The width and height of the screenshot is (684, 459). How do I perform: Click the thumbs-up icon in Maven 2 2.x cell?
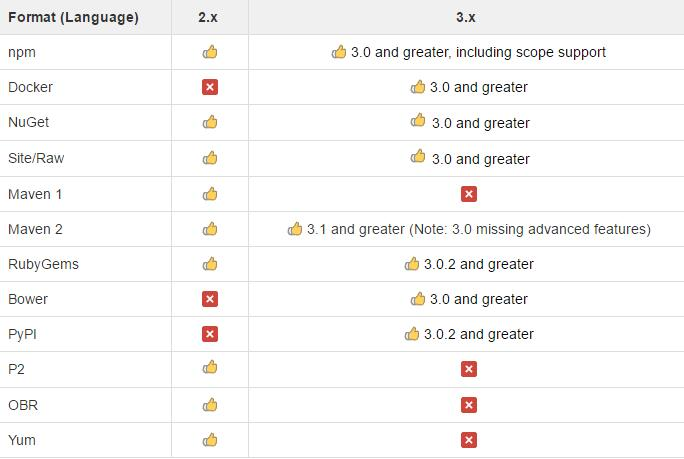click(x=210, y=229)
